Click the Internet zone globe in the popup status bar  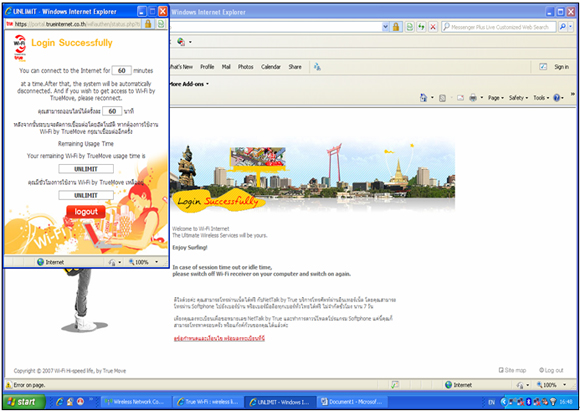click(41, 262)
